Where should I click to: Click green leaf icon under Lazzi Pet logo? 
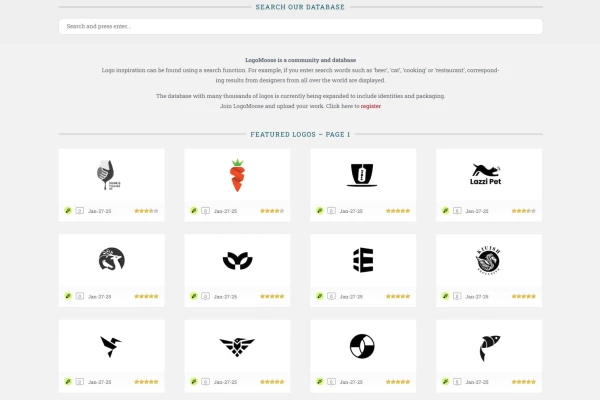[445, 211]
